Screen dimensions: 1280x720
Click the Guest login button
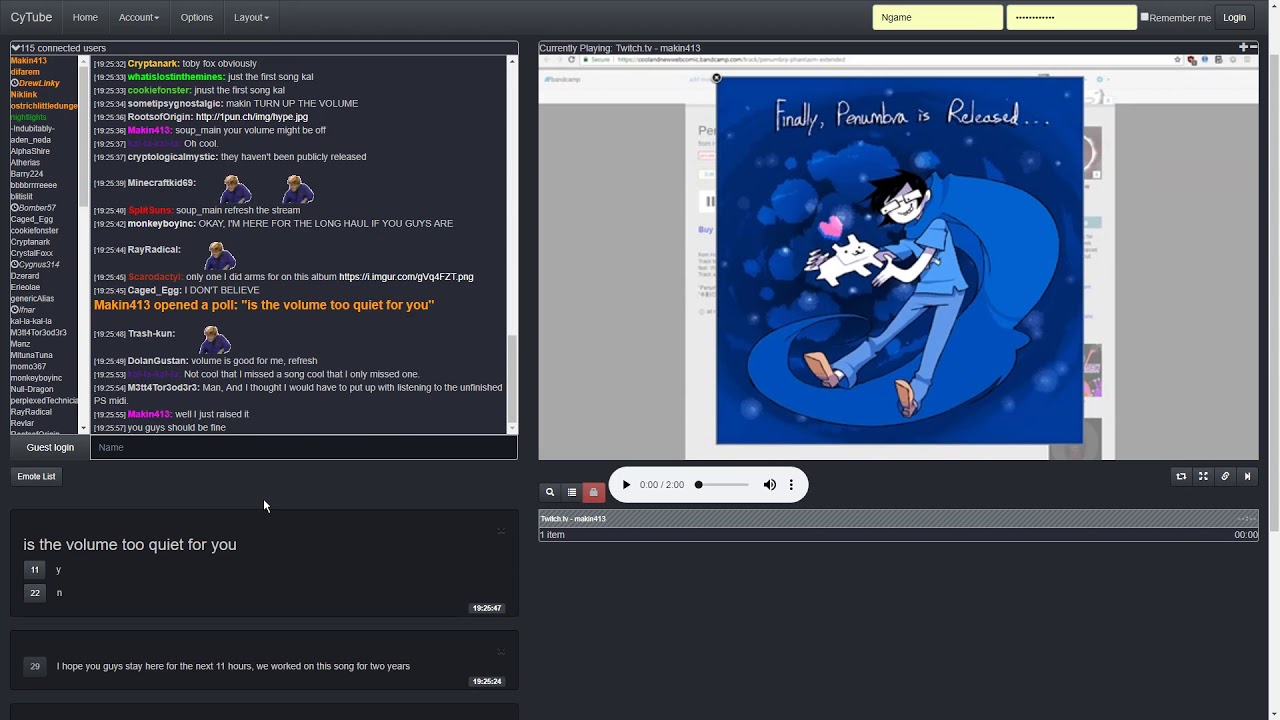50,447
